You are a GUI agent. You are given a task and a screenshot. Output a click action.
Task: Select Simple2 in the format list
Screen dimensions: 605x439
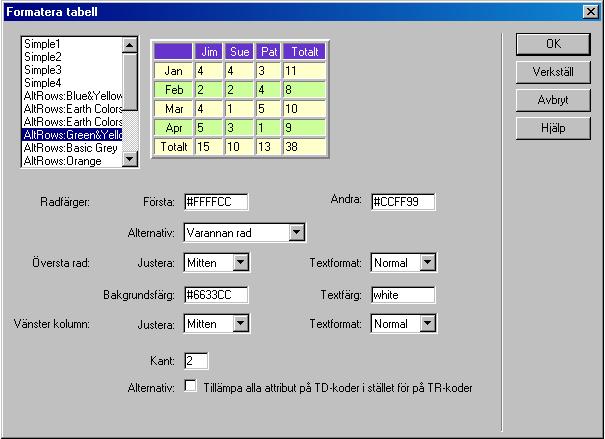point(72,57)
